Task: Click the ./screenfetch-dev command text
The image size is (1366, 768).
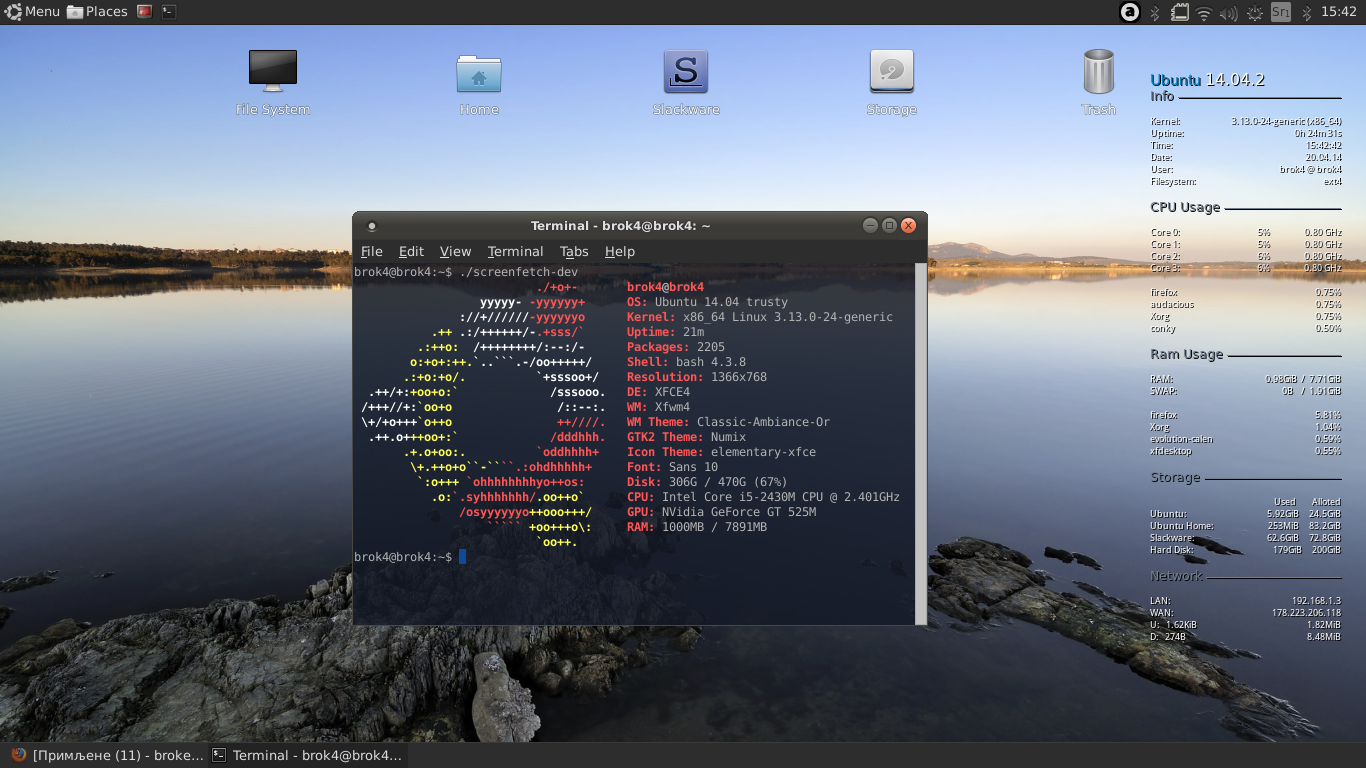Action: [518, 272]
